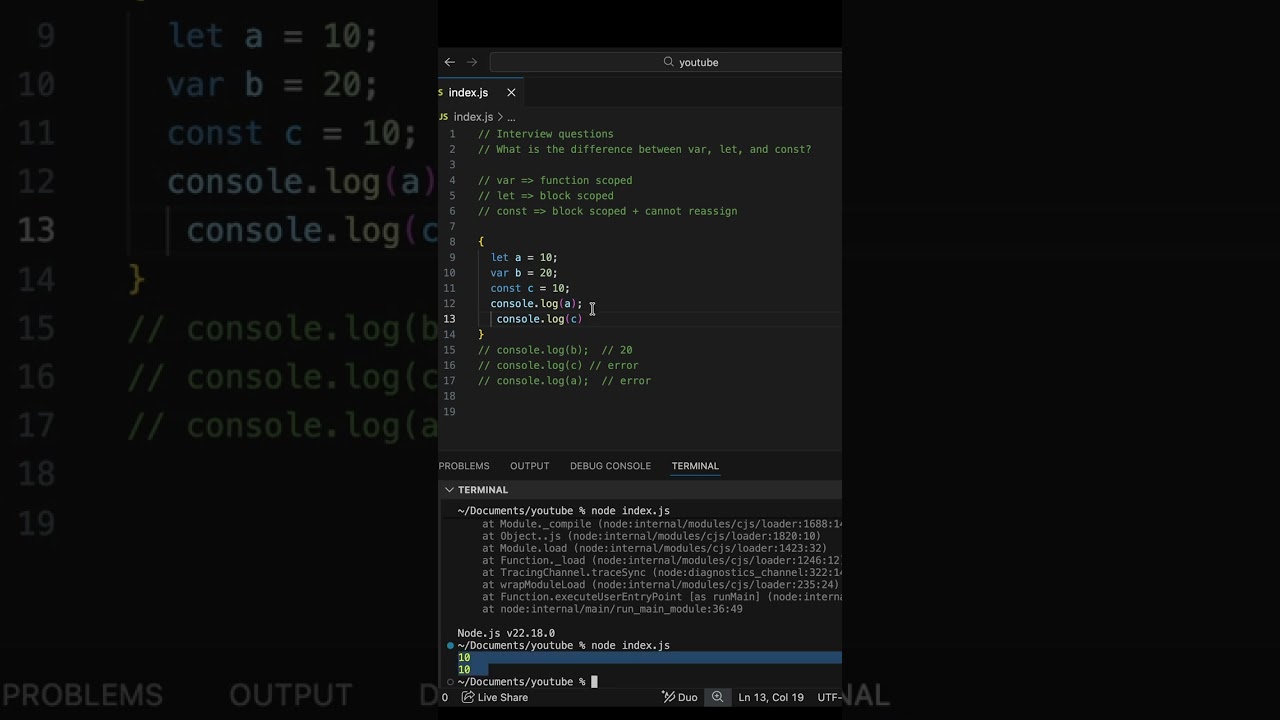
Task: Click the const cannot reassign comment
Action: 607,211
